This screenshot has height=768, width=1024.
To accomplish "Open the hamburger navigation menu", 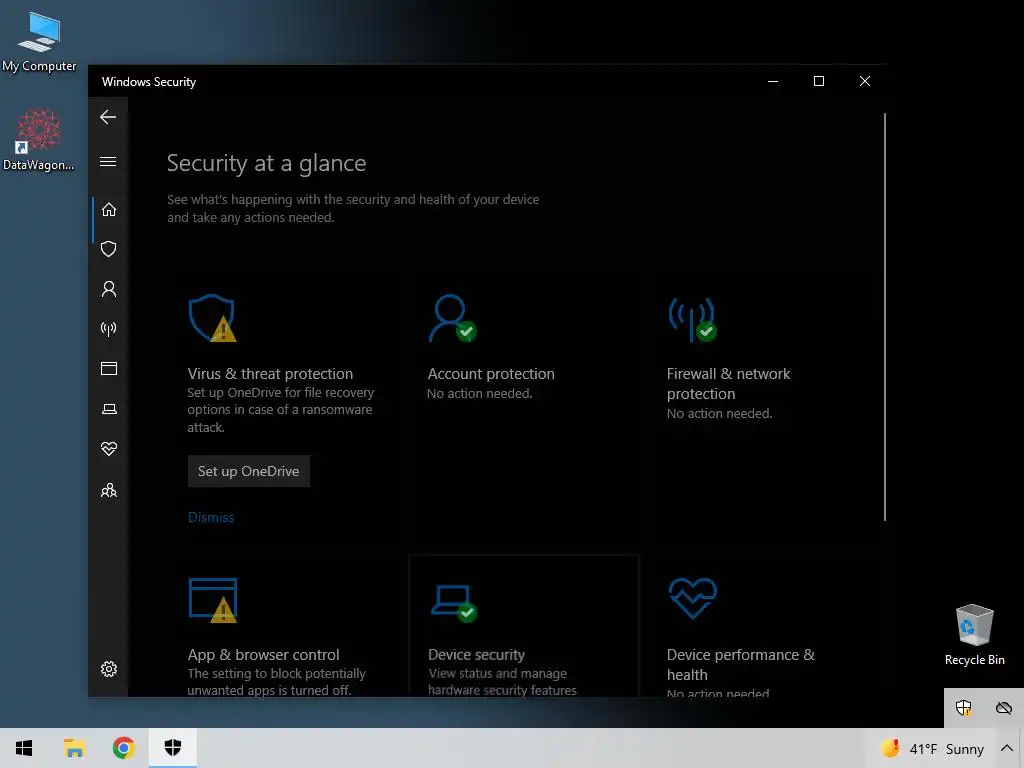I will pos(108,161).
